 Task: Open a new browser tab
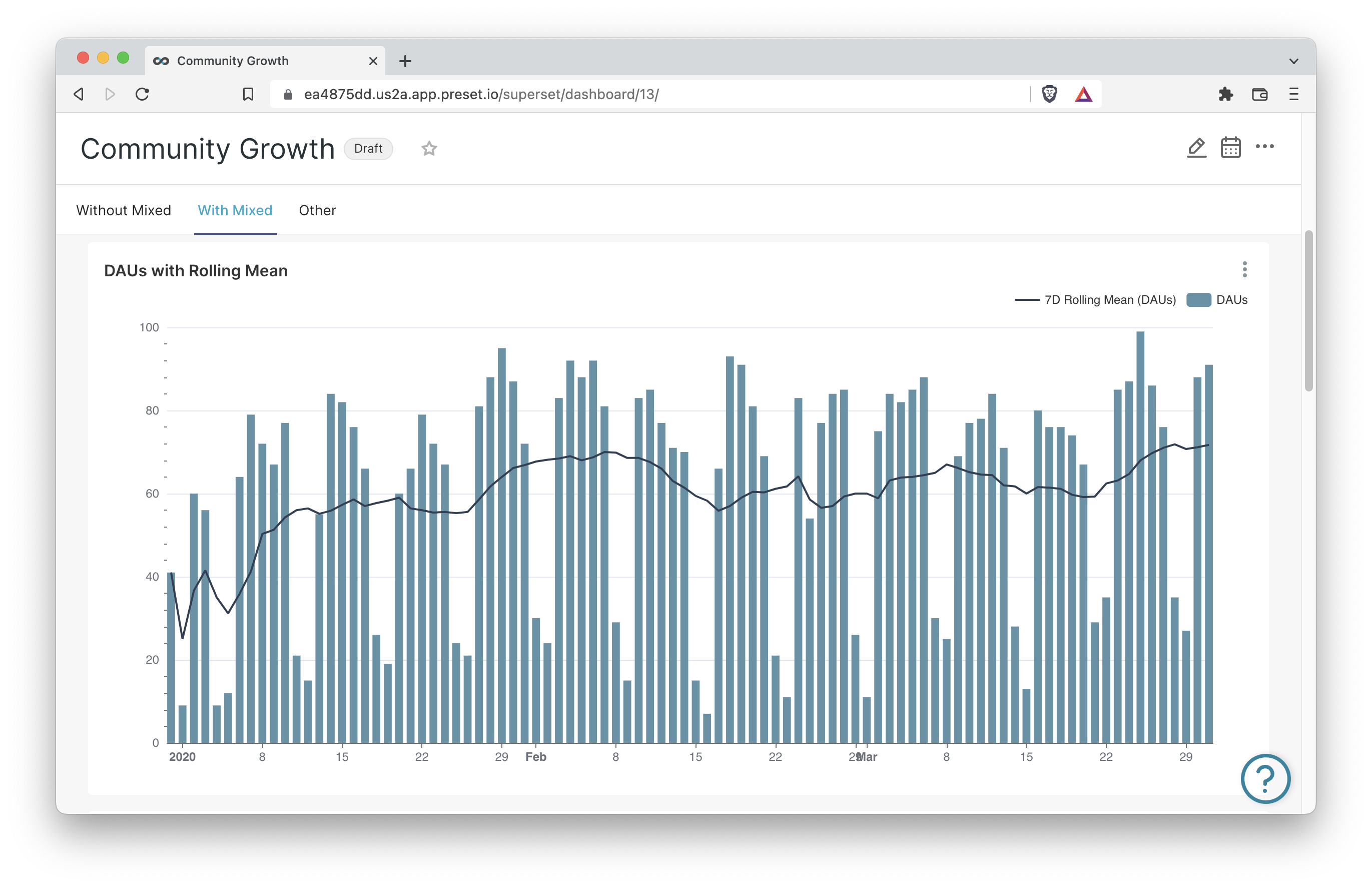point(405,61)
